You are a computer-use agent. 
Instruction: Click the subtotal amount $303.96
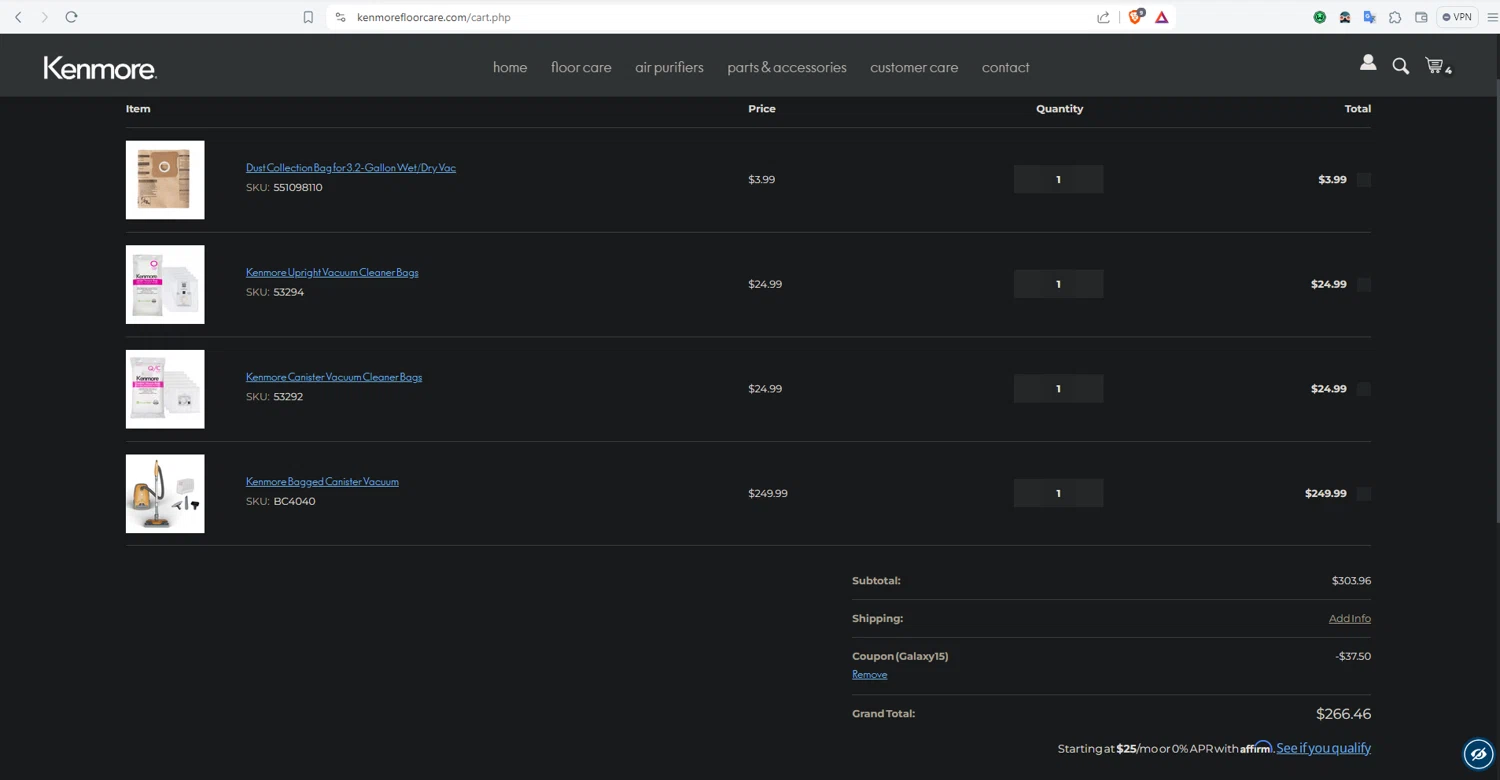[1351, 581]
